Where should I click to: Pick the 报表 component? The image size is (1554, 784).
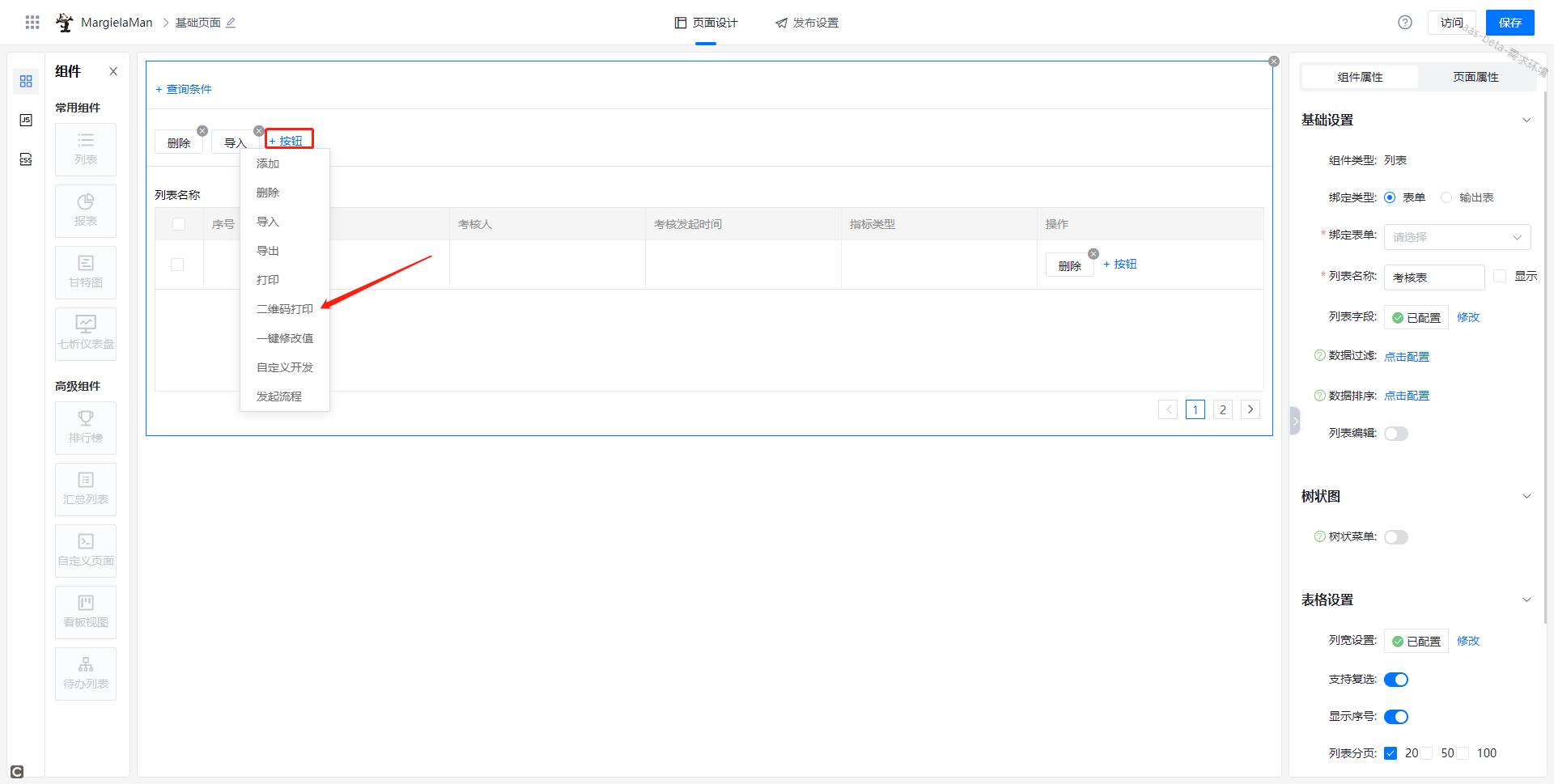(x=86, y=211)
